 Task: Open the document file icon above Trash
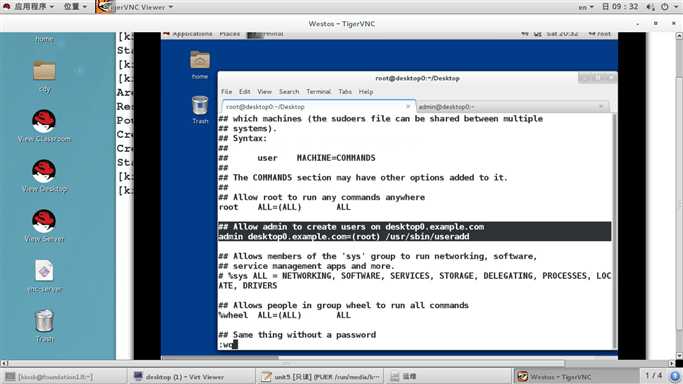coord(44,271)
